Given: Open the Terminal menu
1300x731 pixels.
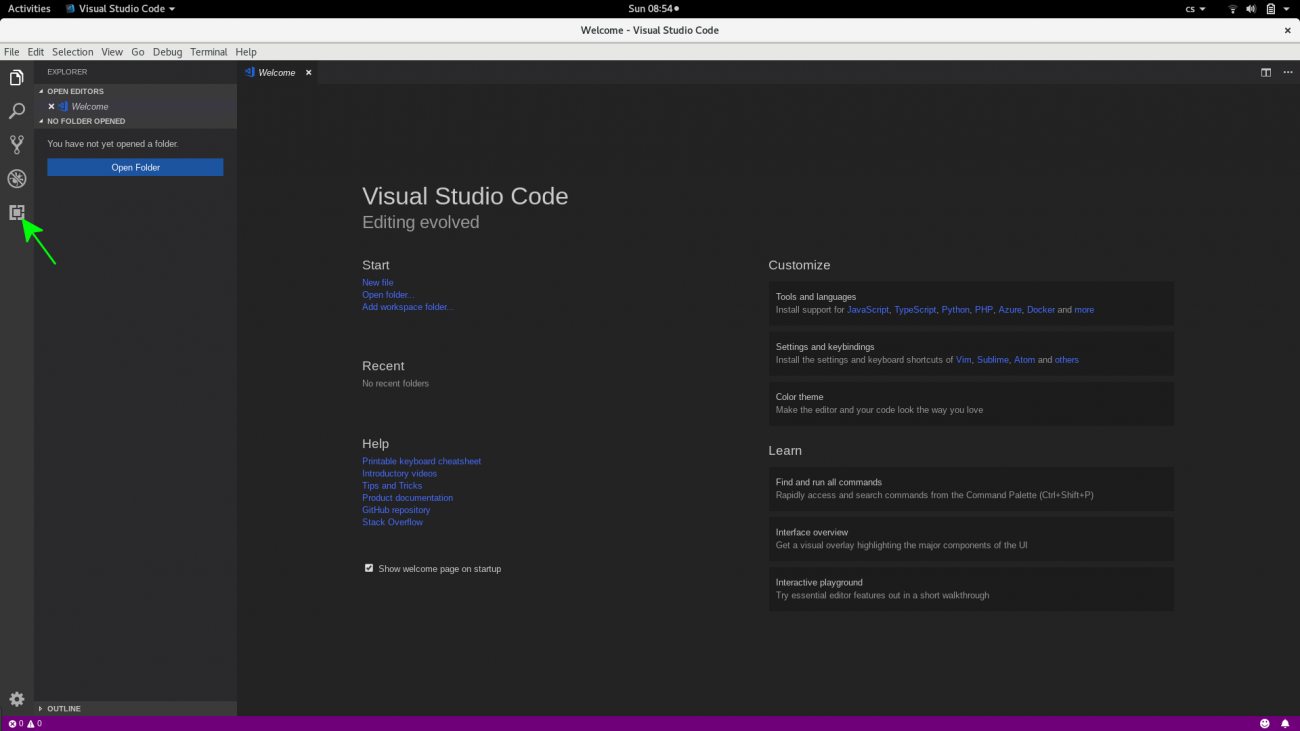Looking at the screenshot, I should (x=209, y=52).
